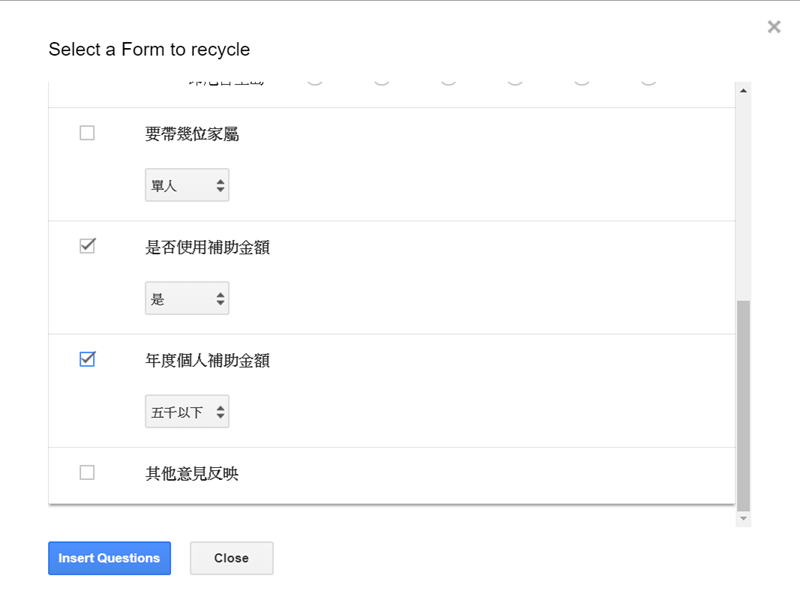Open the 單人 dropdown

coord(187,185)
